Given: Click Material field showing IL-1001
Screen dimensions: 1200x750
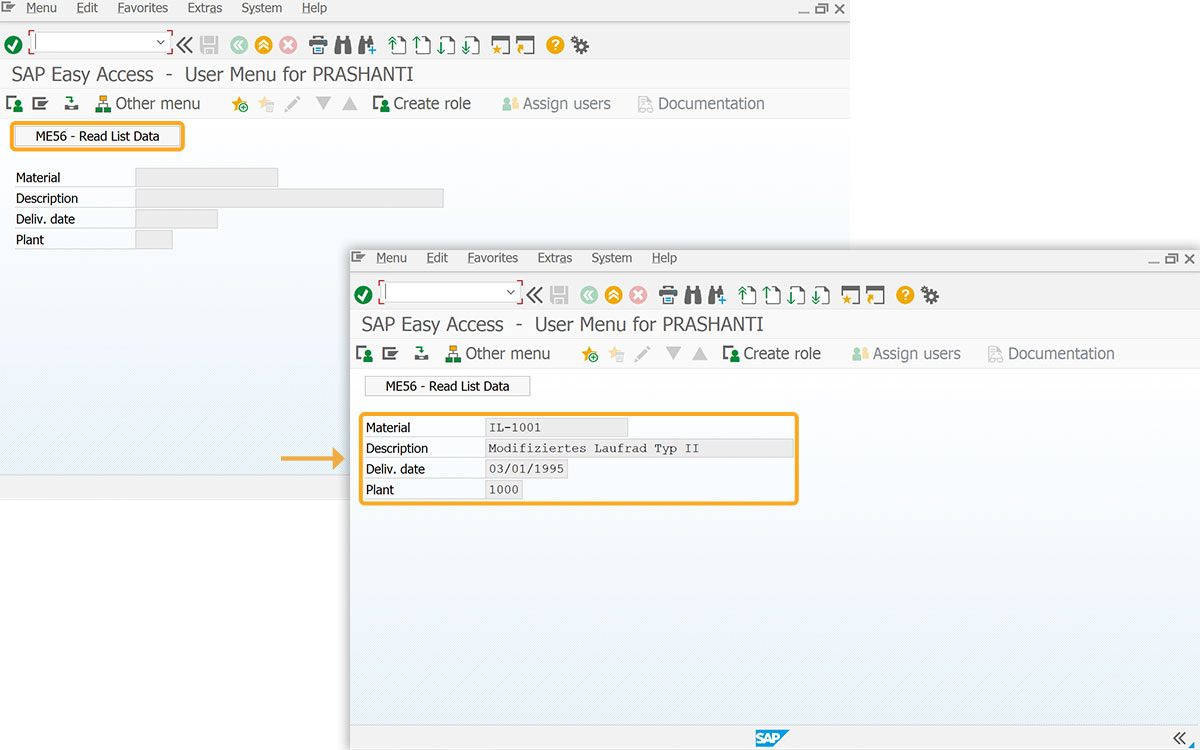Looking at the screenshot, I should pyautogui.click(x=557, y=427).
